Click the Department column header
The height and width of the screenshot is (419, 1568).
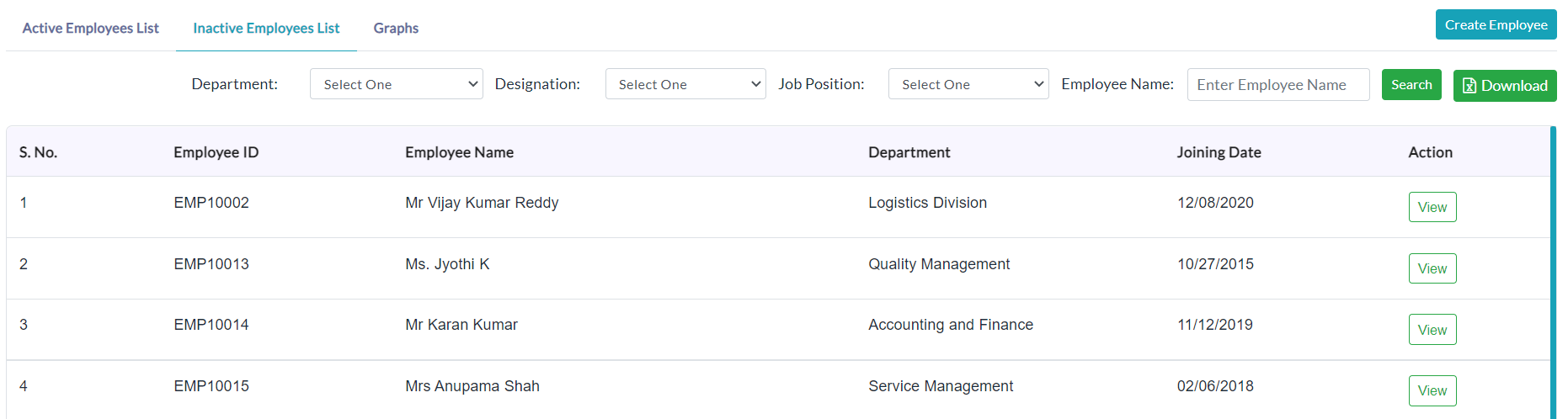coord(909,152)
